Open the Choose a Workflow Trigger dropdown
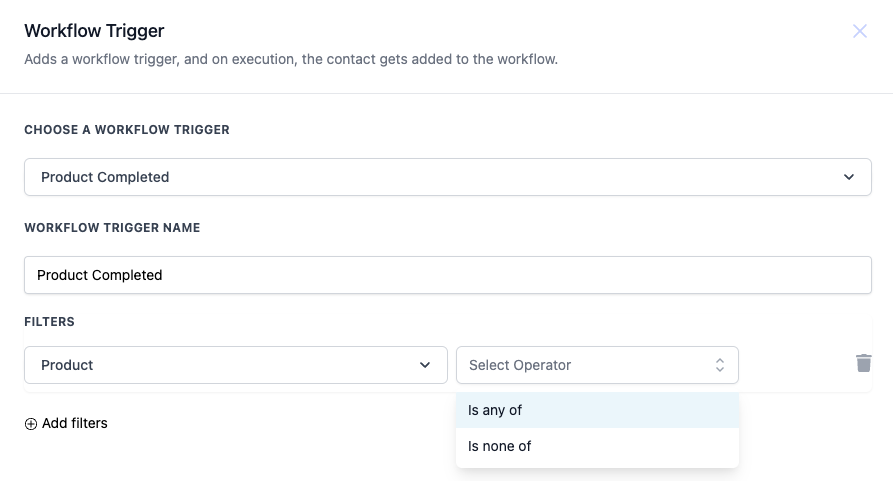 447,177
